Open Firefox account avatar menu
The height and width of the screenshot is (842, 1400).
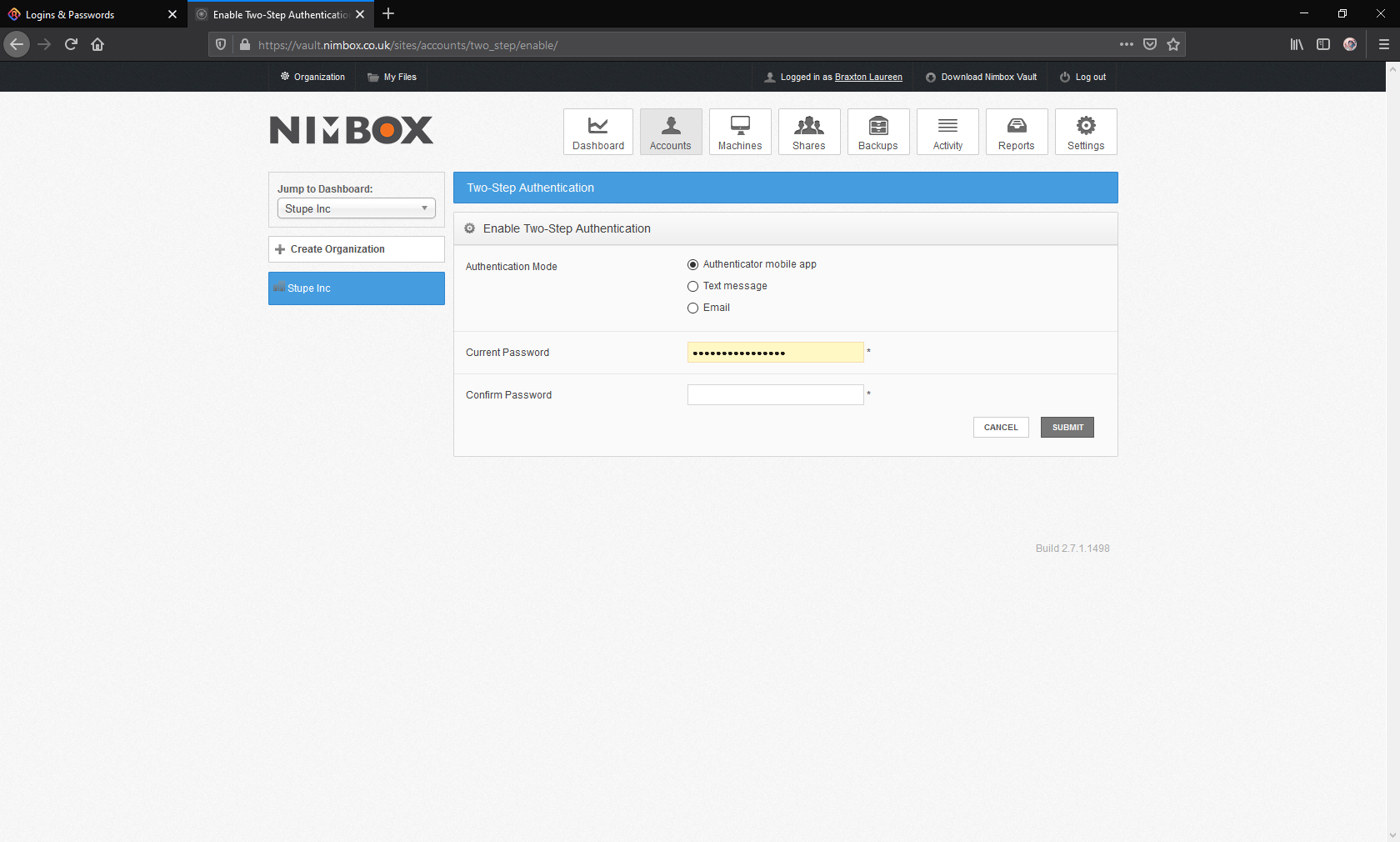[1350, 44]
